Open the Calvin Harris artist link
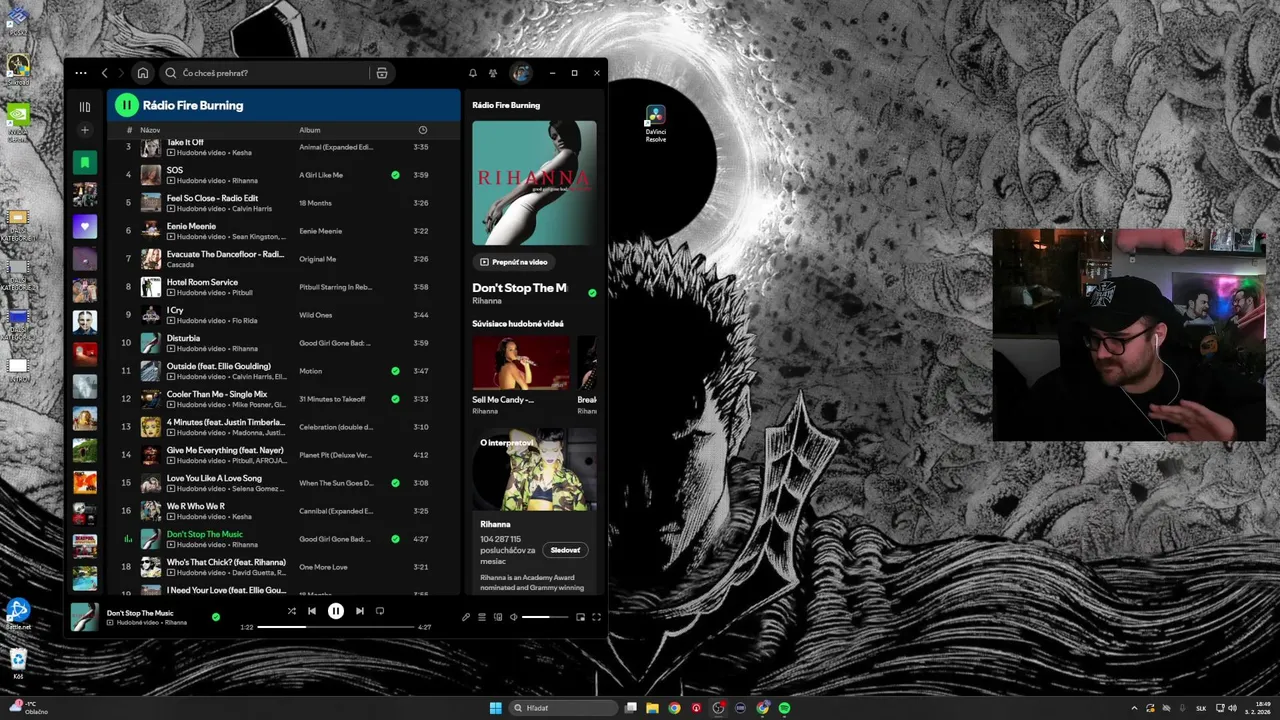This screenshot has height=720, width=1280. 251,209
